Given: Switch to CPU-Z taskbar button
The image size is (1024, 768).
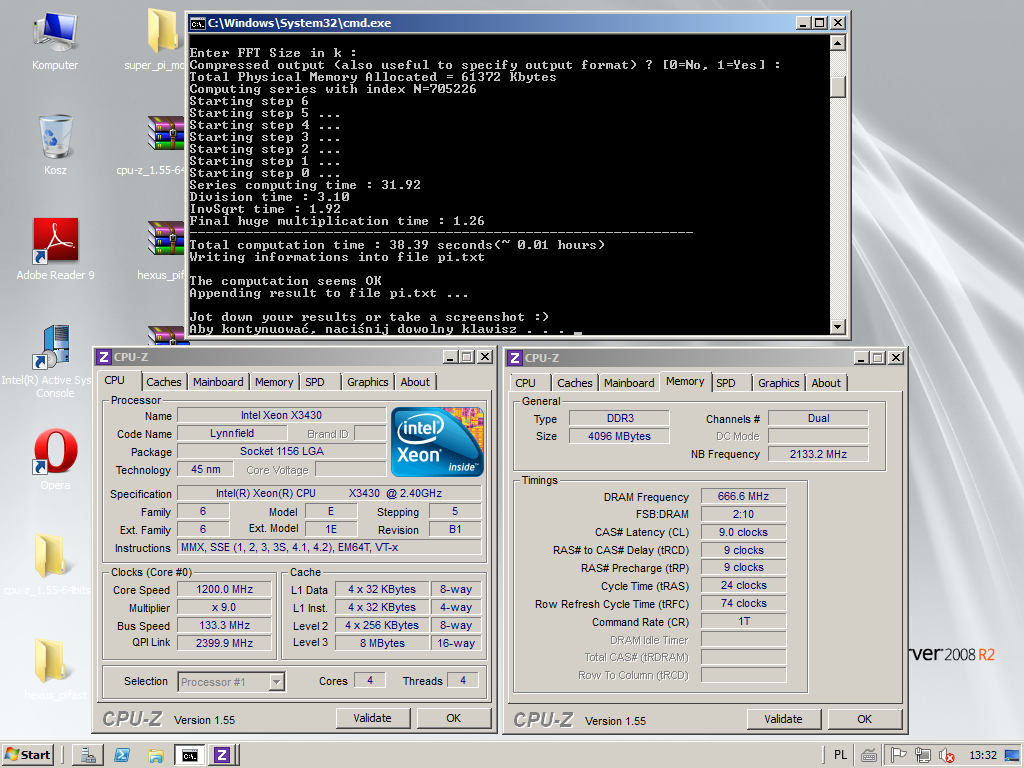Looking at the screenshot, I should coord(222,755).
